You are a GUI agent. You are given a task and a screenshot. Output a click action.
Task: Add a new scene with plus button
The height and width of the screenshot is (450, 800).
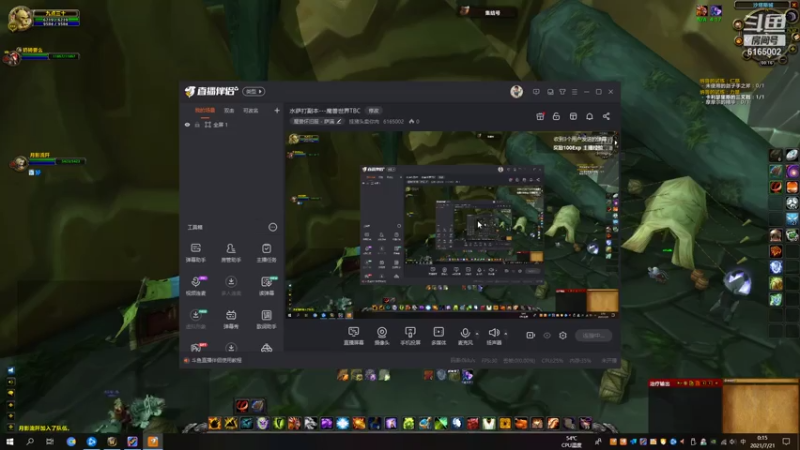point(277,110)
